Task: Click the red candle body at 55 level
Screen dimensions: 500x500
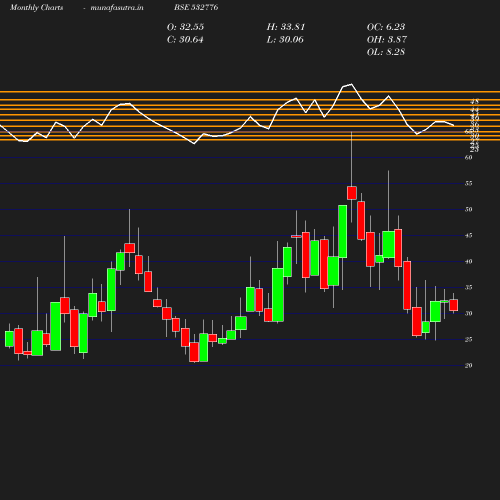Action: (352, 193)
